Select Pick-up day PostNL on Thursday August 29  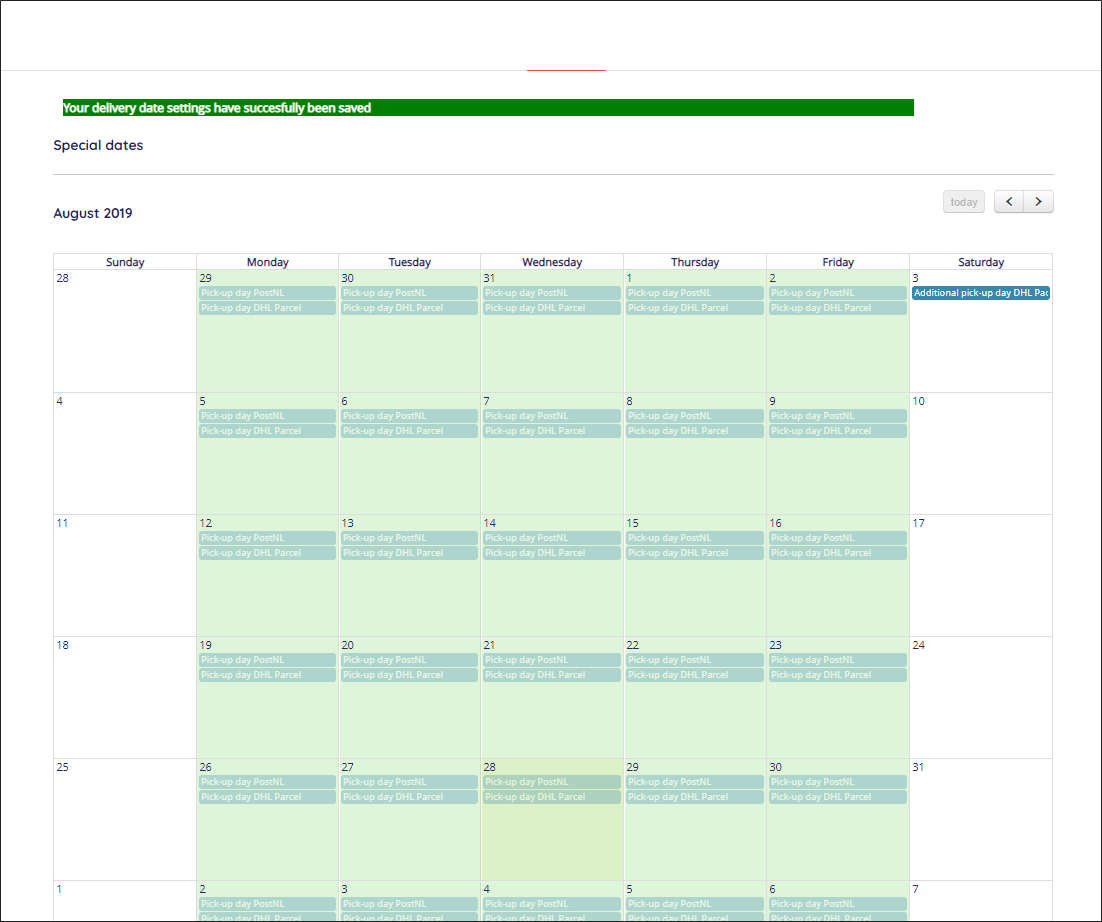pyautogui.click(x=694, y=782)
